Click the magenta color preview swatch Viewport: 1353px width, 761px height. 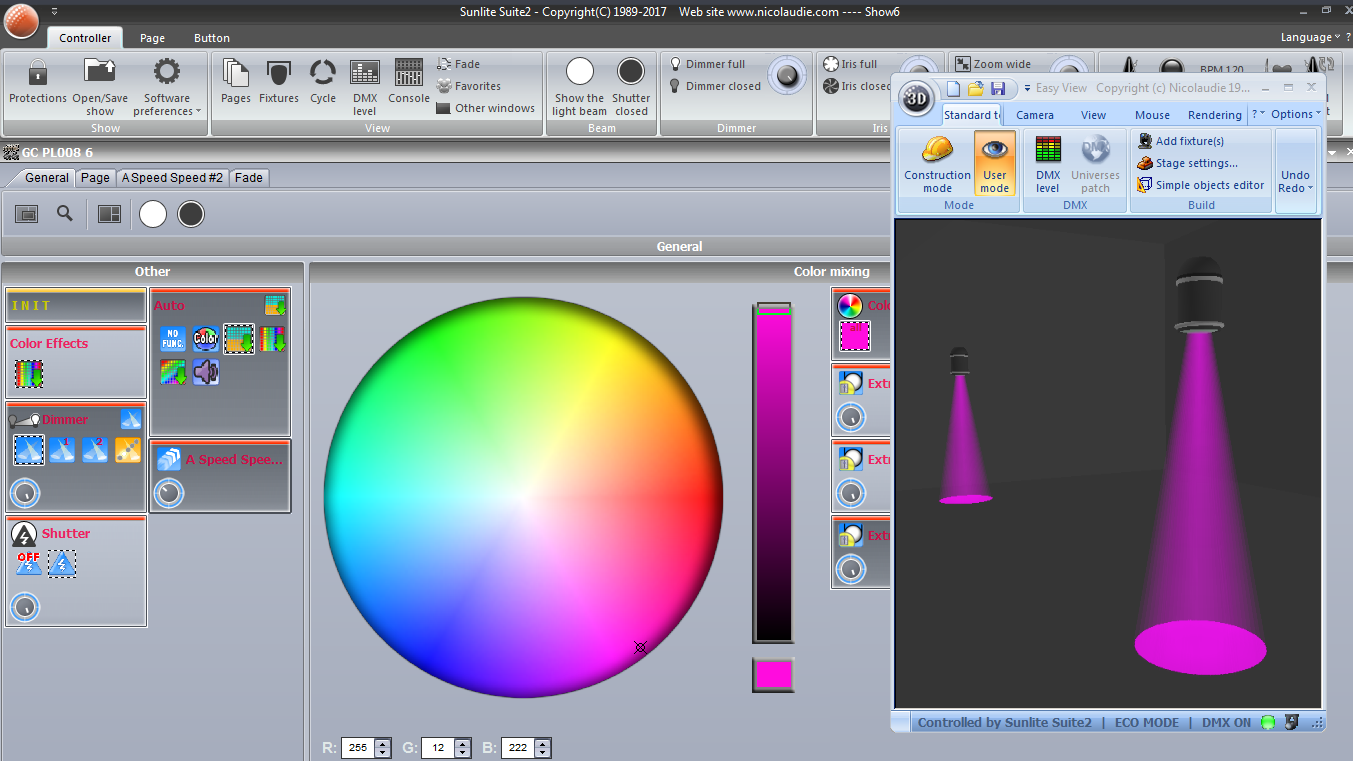[773, 675]
